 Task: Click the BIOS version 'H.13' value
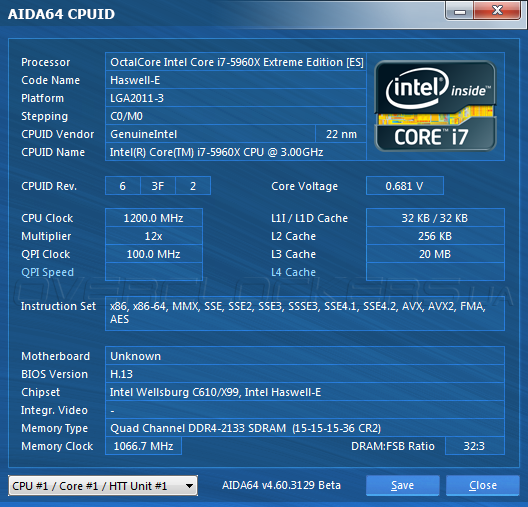pos(305,374)
